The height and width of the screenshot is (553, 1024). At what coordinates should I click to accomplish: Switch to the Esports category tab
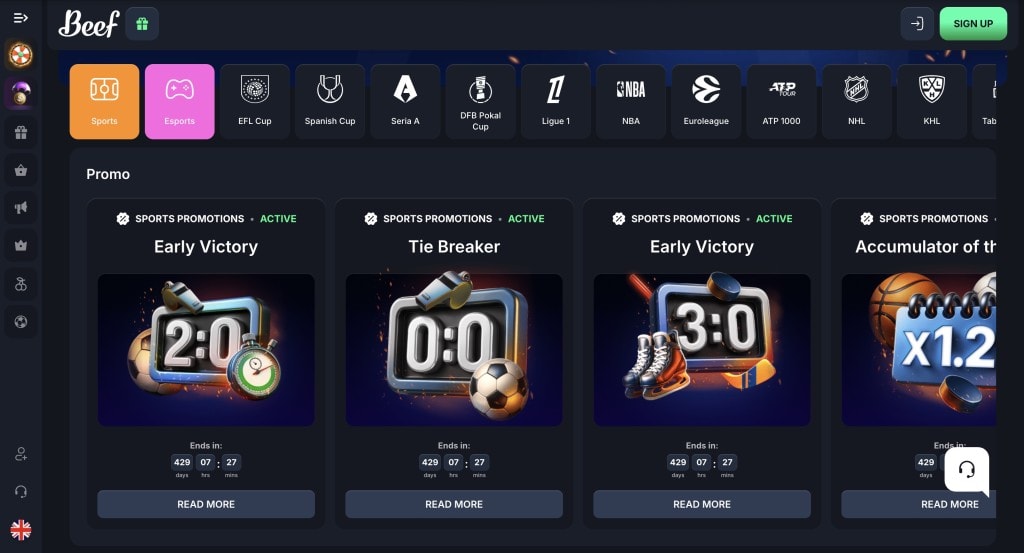coord(180,101)
